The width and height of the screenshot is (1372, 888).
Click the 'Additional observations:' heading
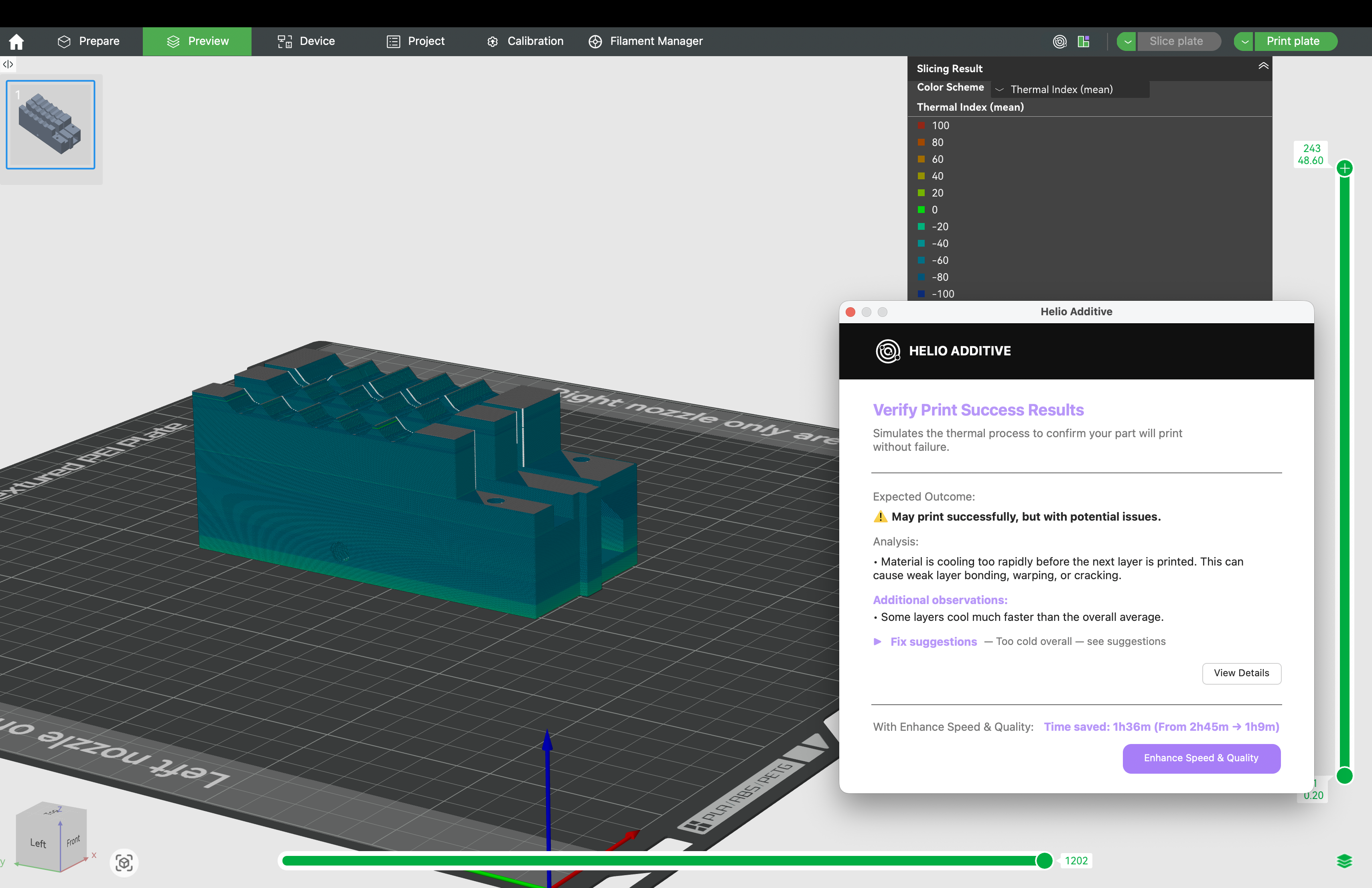(x=940, y=600)
